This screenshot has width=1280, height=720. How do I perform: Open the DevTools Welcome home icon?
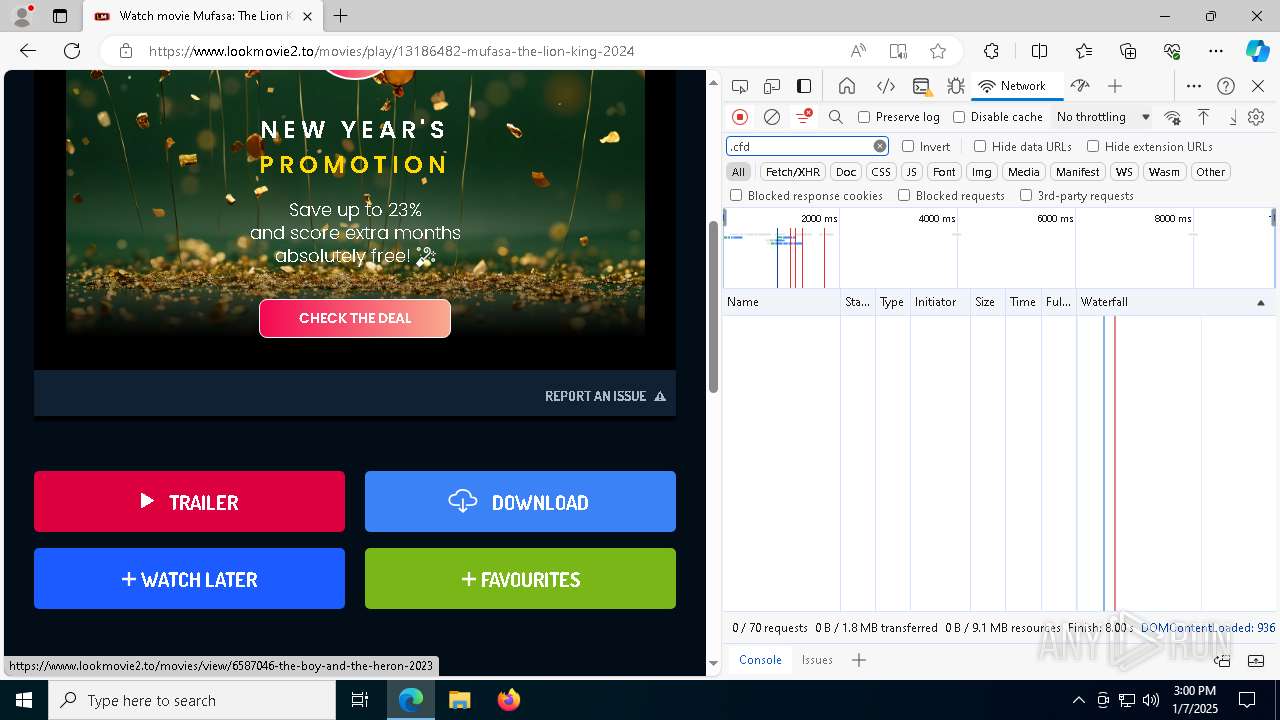(847, 86)
